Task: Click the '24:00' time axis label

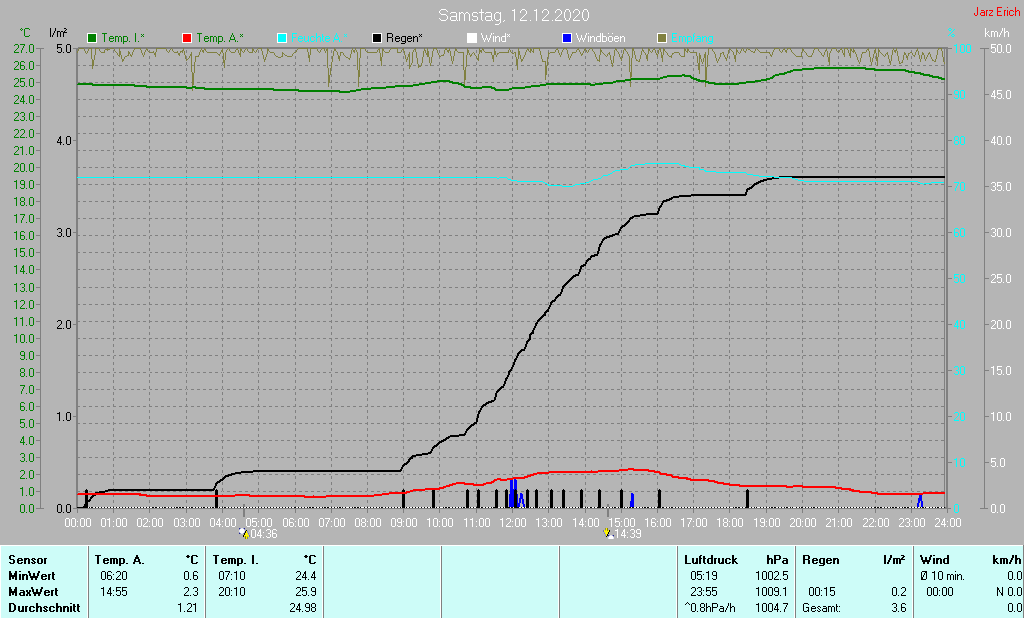Action: 948,523
